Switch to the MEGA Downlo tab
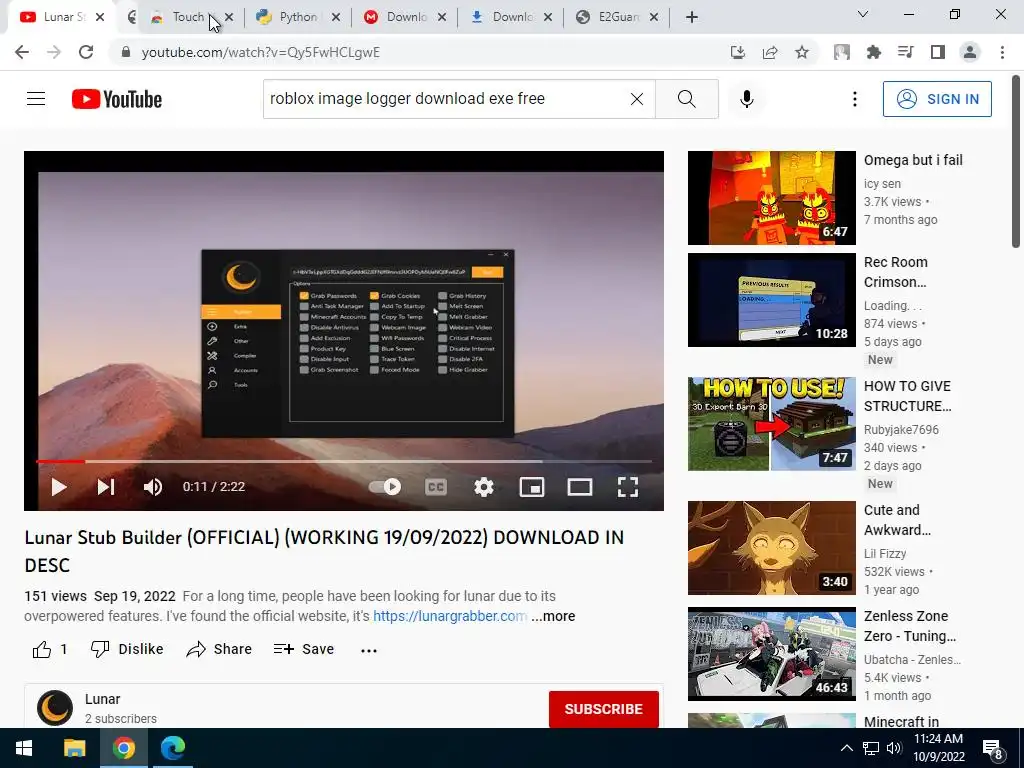 [405, 17]
